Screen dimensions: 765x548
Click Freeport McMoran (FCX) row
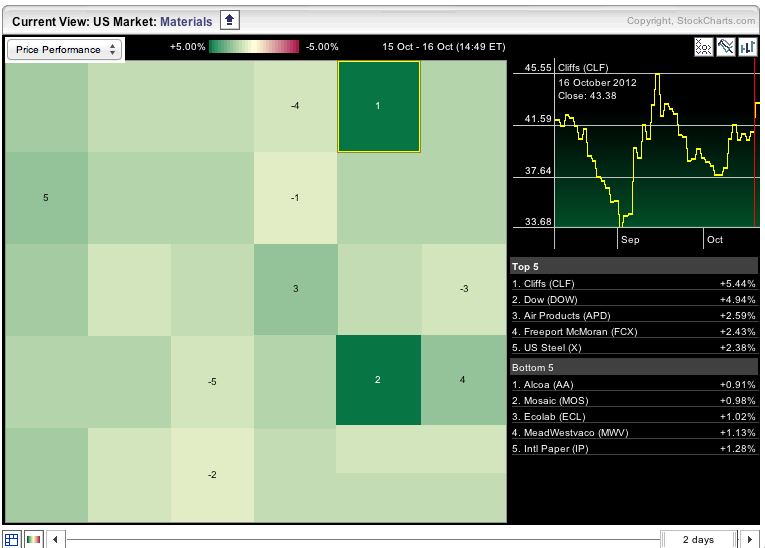pyautogui.click(x=633, y=332)
